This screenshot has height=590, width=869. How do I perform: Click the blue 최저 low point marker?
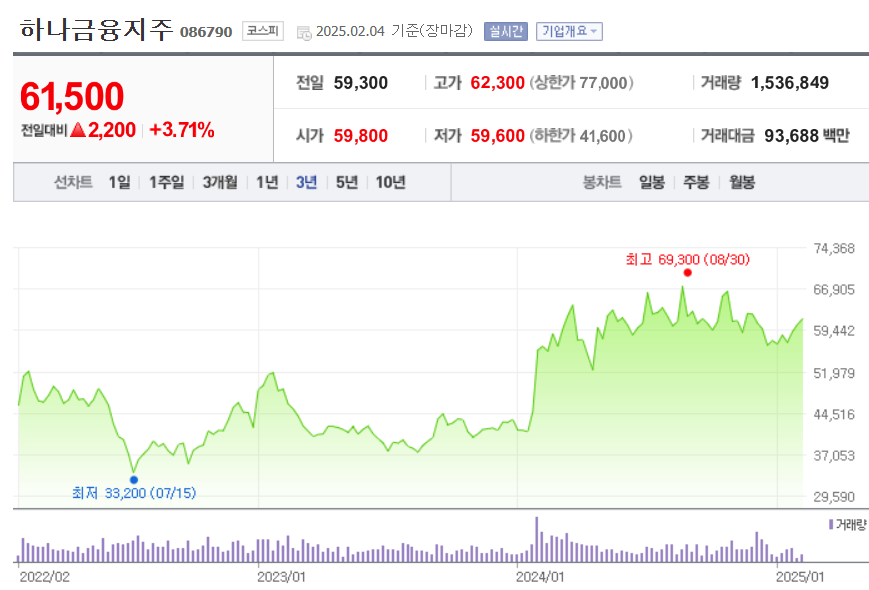point(134,480)
